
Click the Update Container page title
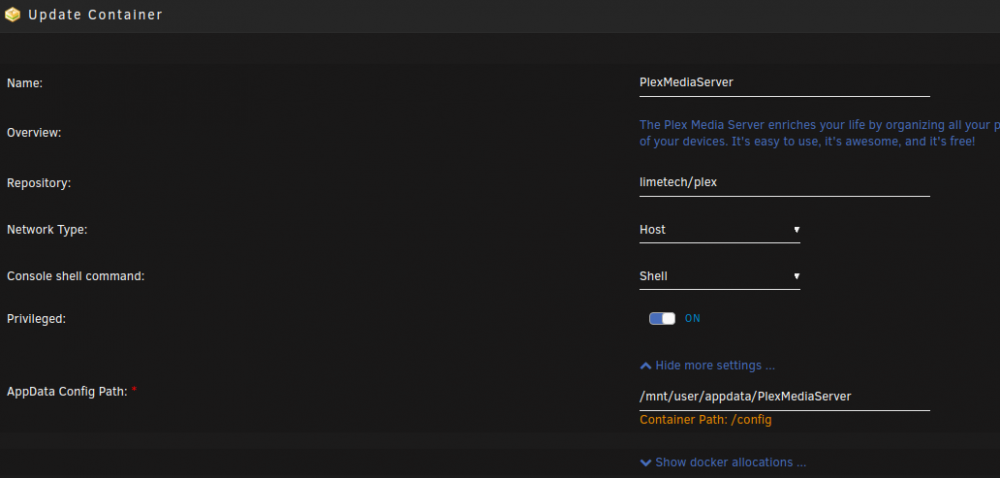click(96, 15)
